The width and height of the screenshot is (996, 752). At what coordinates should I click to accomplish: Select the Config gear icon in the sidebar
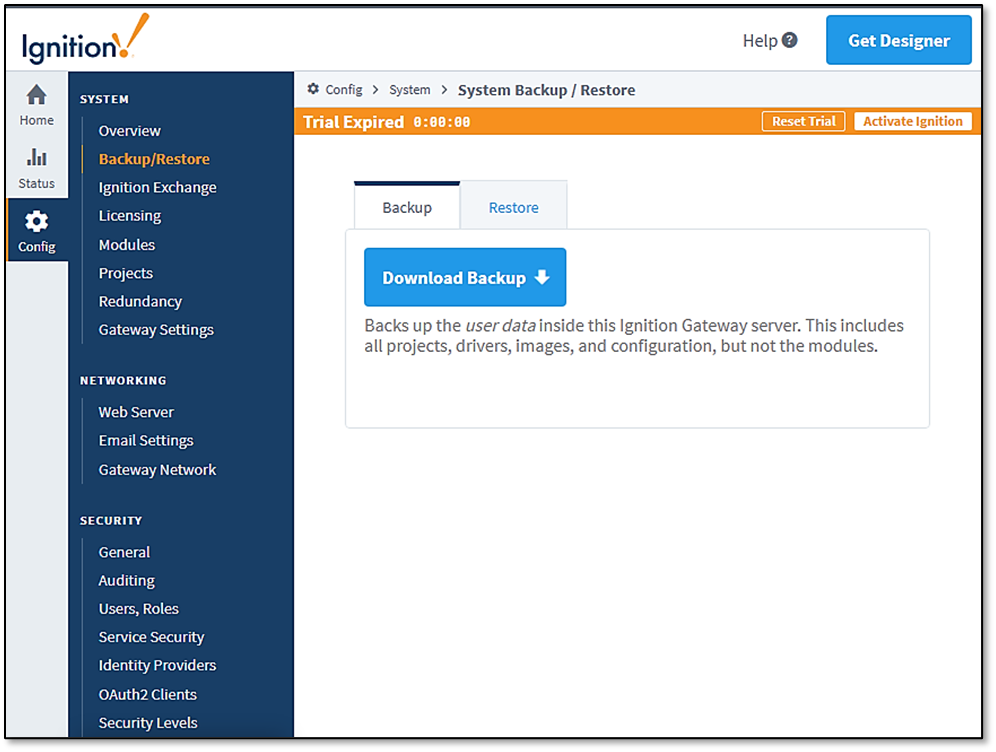click(x=36, y=221)
